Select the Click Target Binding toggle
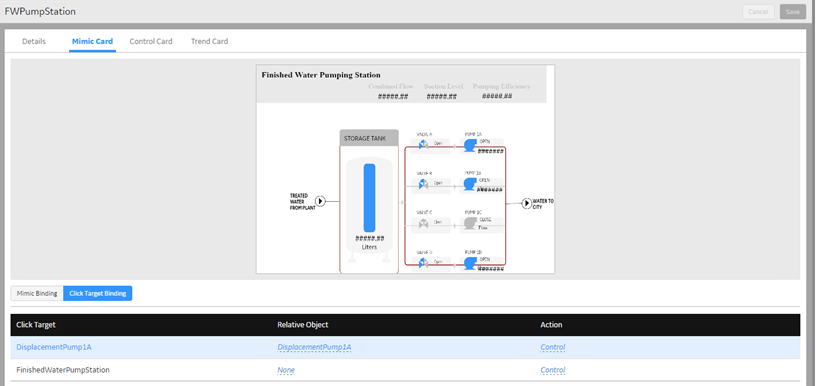Viewport: 816px width, 386px height. [98, 293]
